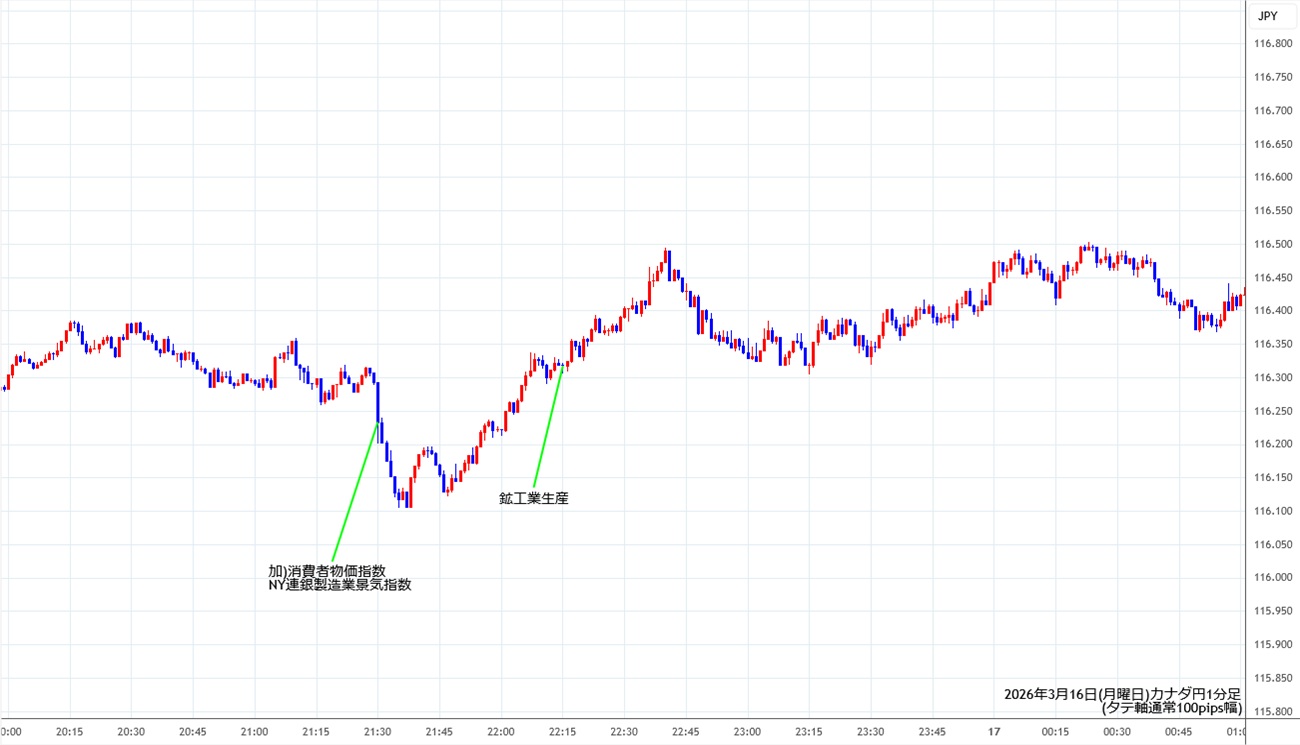Click the 23:45 time axis label

pos(932,732)
